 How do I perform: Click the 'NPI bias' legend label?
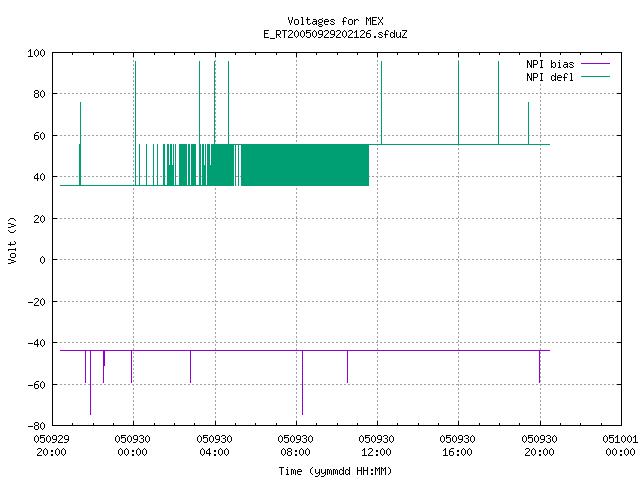[550, 64]
